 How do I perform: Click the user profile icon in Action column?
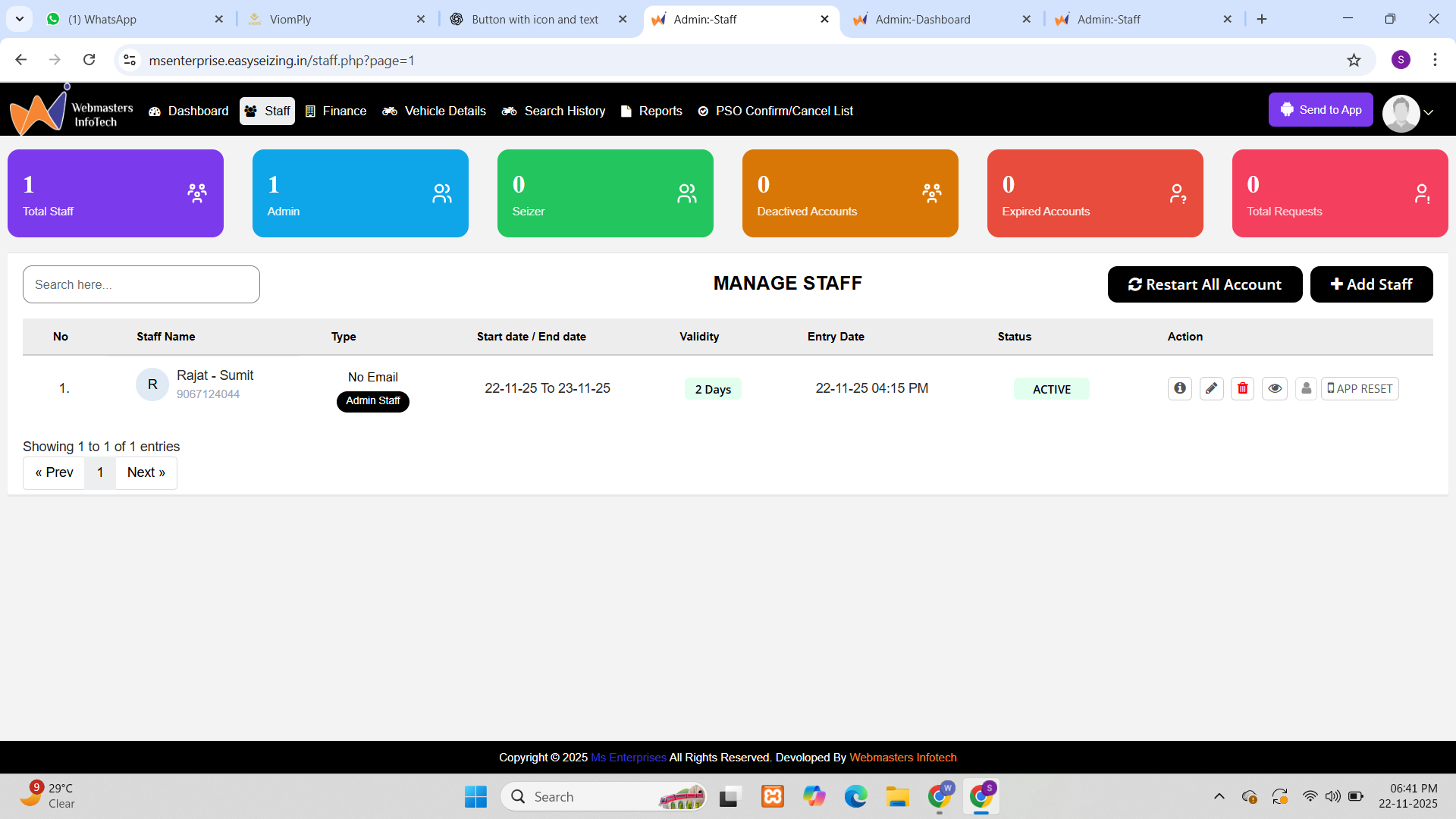(x=1306, y=388)
